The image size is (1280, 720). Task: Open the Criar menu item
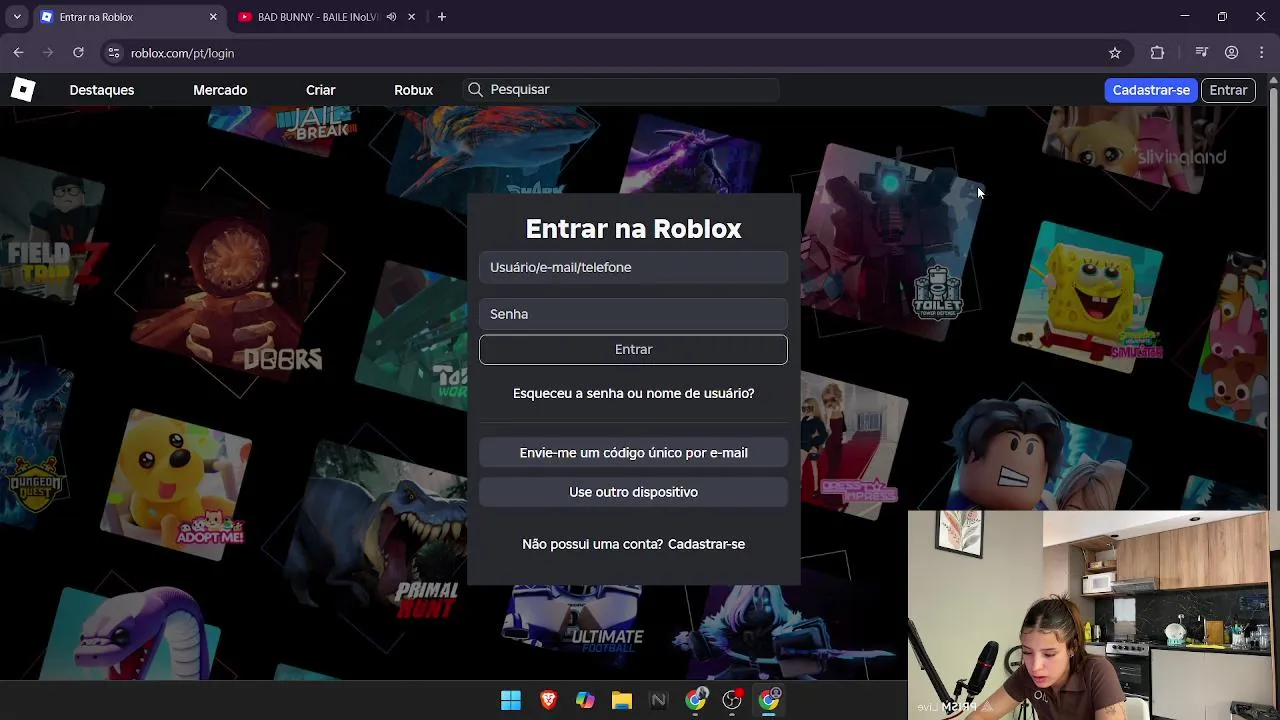(321, 90)
